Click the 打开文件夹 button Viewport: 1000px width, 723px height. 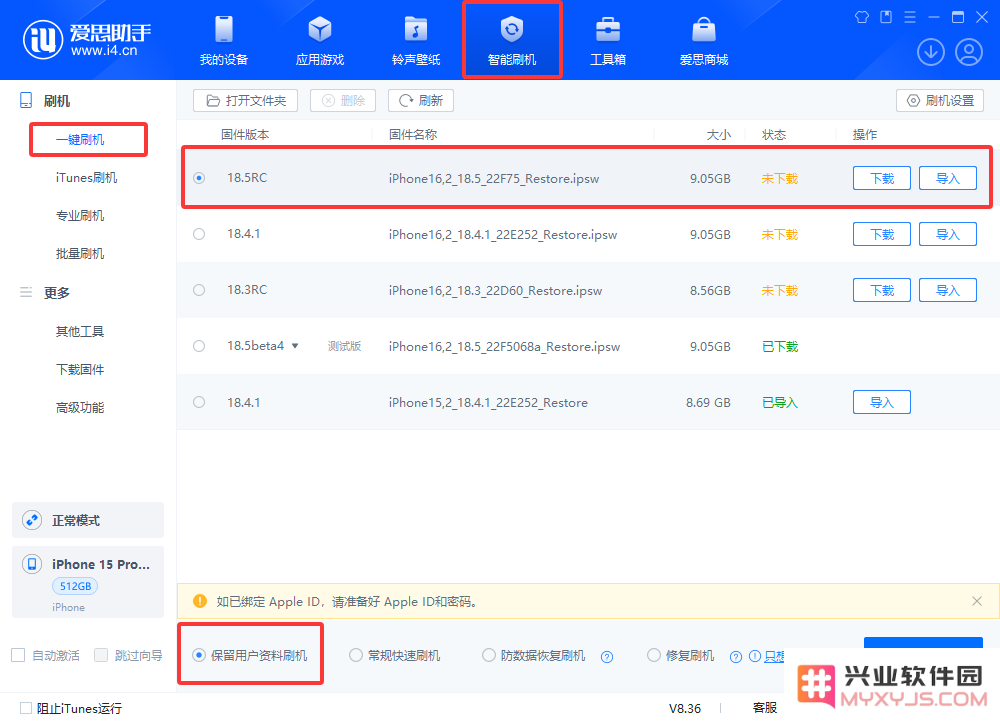246,101
